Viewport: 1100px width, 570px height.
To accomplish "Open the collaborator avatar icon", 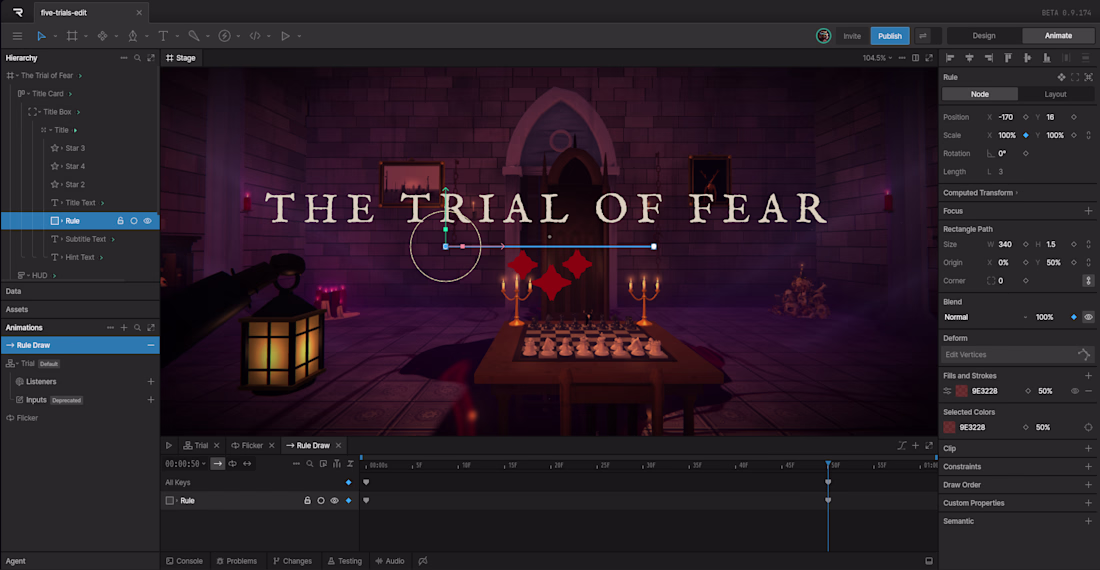I will tap(823, 36).
